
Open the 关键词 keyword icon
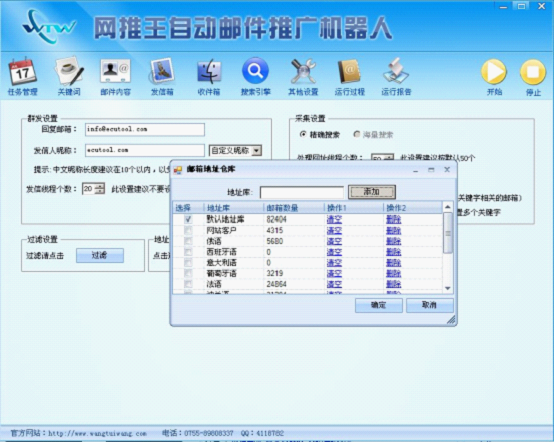point(69,72)
